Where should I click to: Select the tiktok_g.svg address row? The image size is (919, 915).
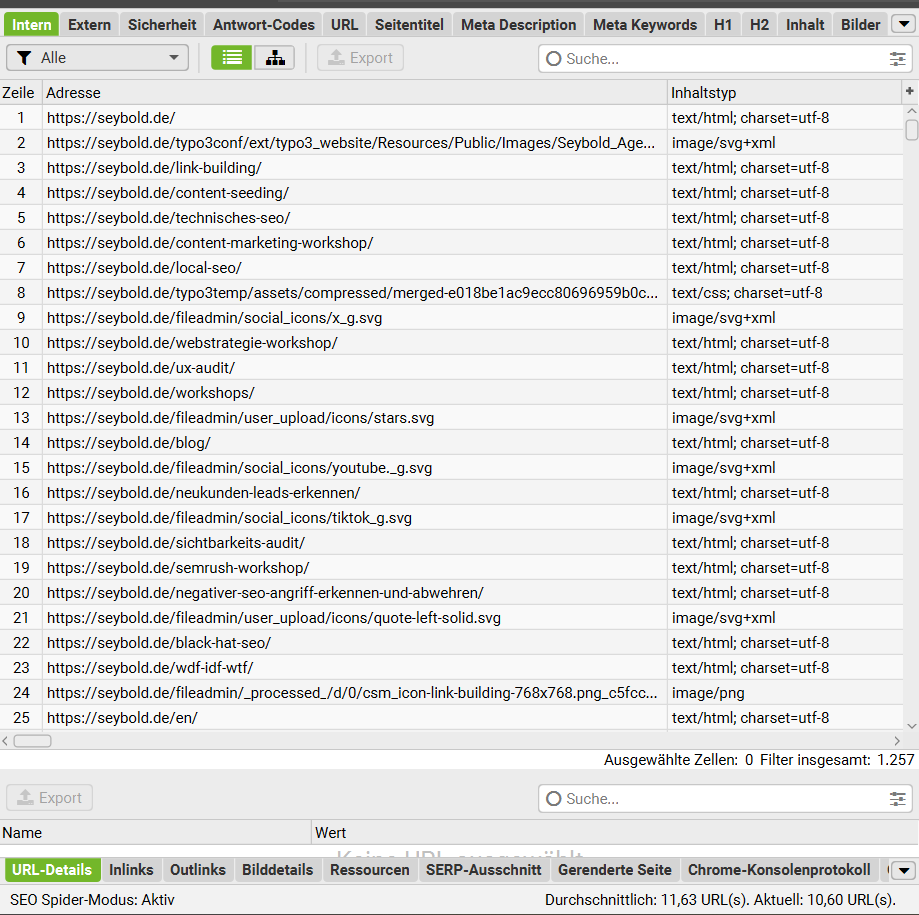[x=451, y=518]
